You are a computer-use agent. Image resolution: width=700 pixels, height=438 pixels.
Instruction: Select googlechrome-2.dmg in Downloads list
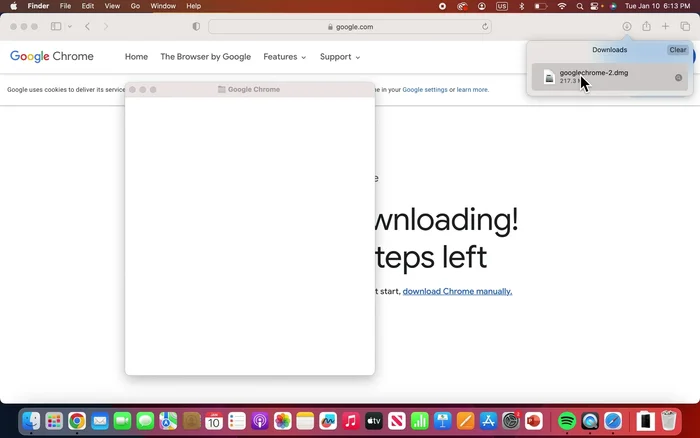click(600, 77)
